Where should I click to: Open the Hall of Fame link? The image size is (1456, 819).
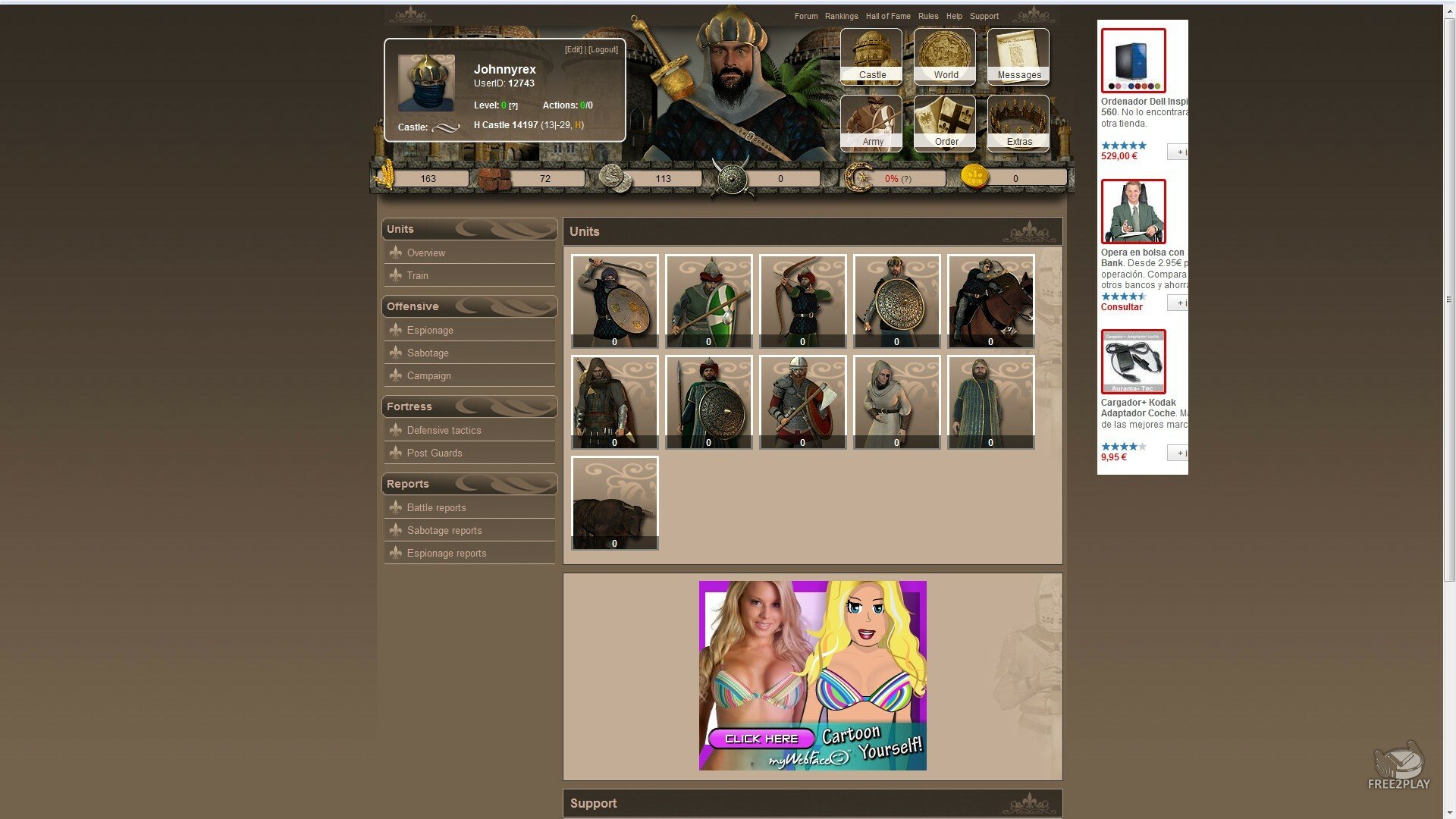888,16
